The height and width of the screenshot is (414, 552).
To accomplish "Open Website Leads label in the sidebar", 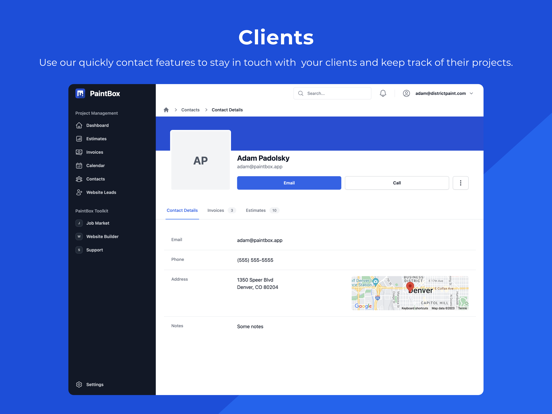I will [x=101, y=192].
